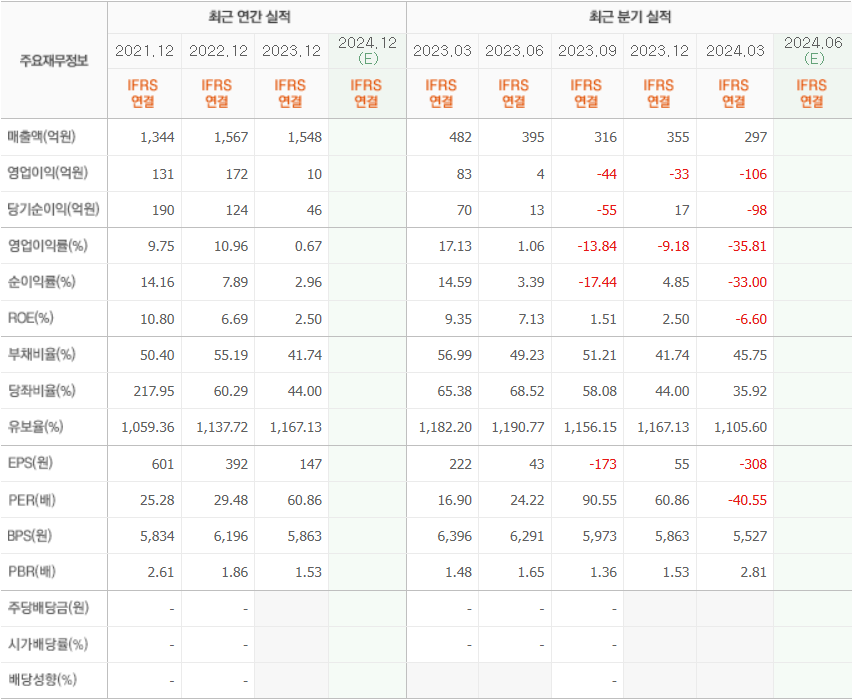The width and height of the screenshot is (853, 700).
Task: Click red net income value -55
Action: click(607, 210)
